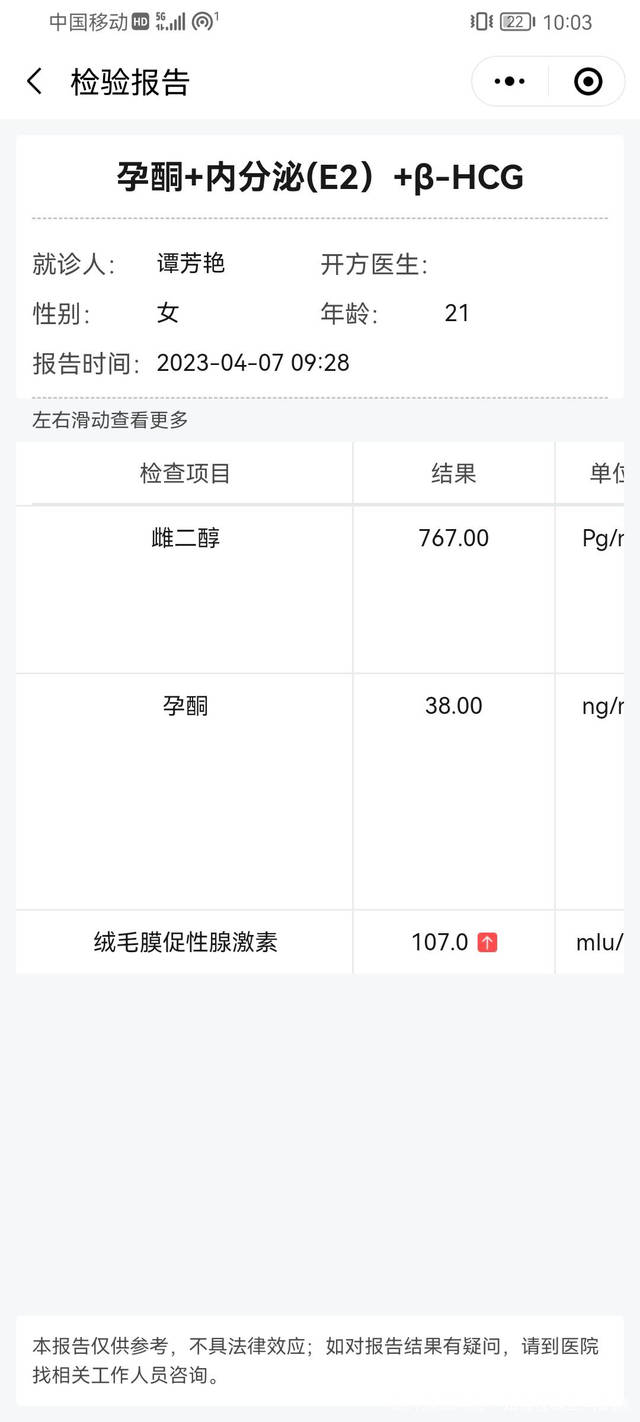Tap the 38.00 progesterone result
640x1422 pixels.
[453, 706]
